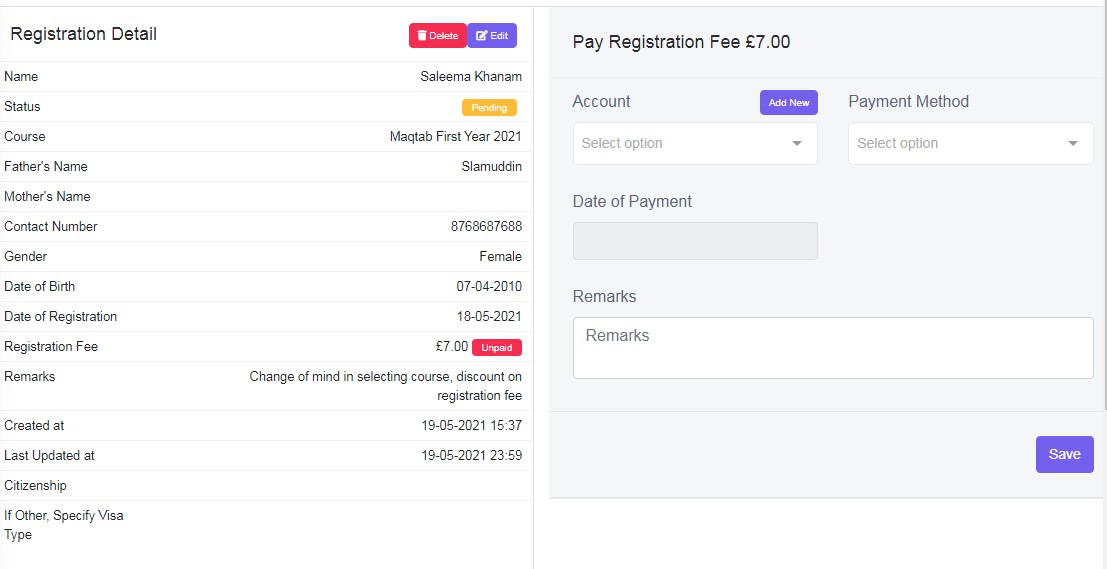Click the Account label
Viewport: 1107px width, 569px height.
pyautogui.click(x=602, y=102)
